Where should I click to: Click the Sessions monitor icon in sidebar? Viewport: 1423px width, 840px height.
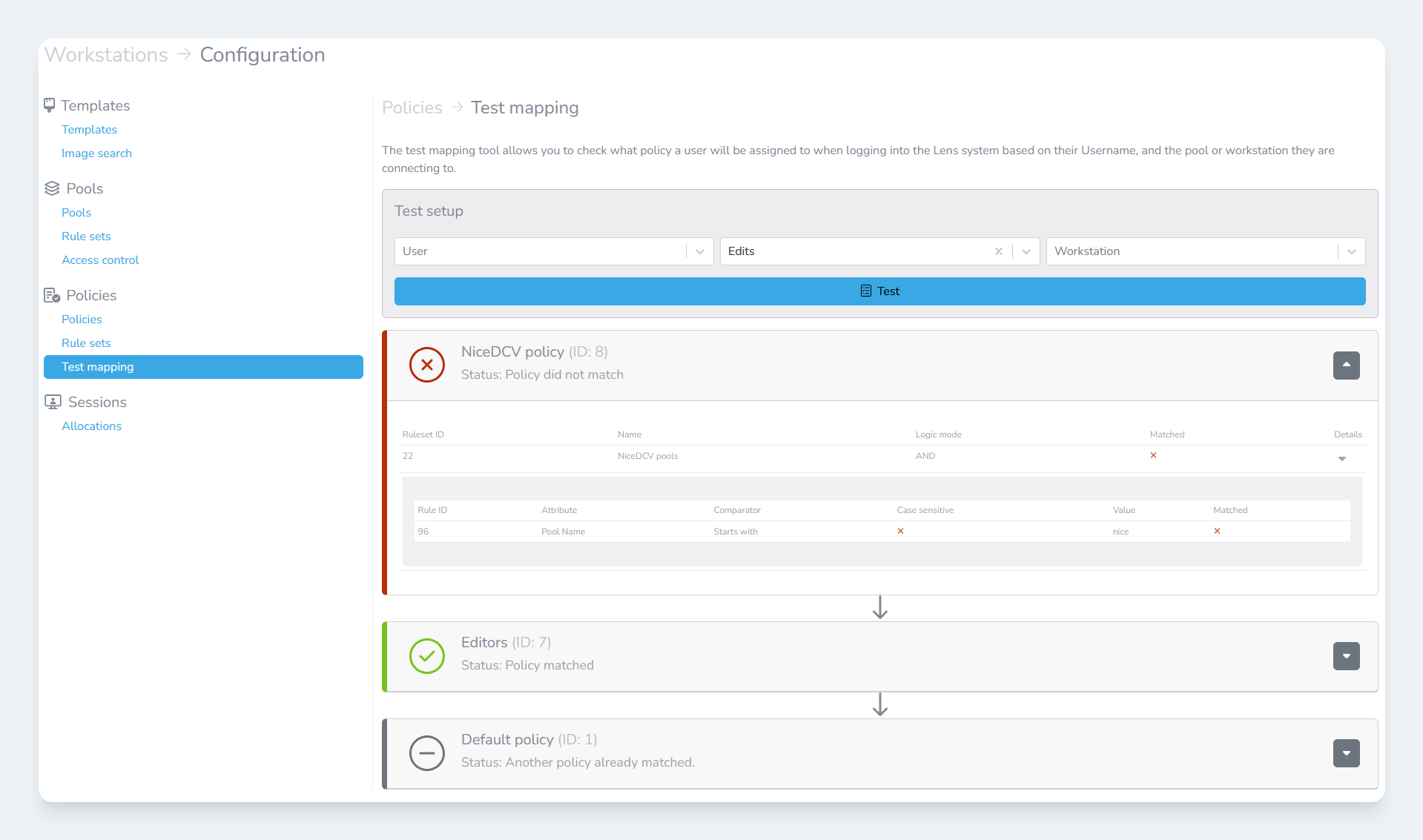[x=53, y=402]
